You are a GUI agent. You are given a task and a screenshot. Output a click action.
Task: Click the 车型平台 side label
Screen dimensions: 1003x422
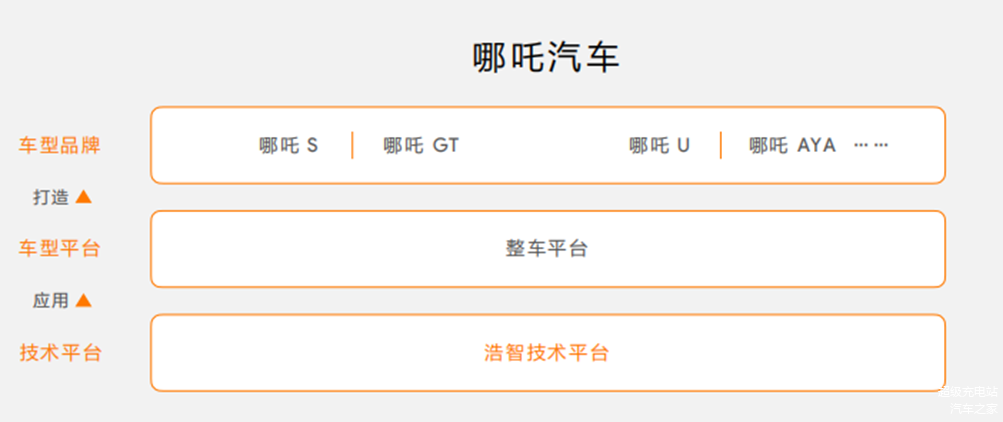pyautogui.click(x=59, y=248)
